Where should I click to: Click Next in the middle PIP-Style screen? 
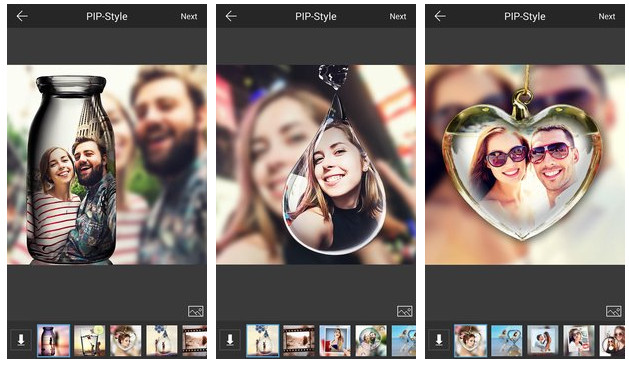point(398,16)
